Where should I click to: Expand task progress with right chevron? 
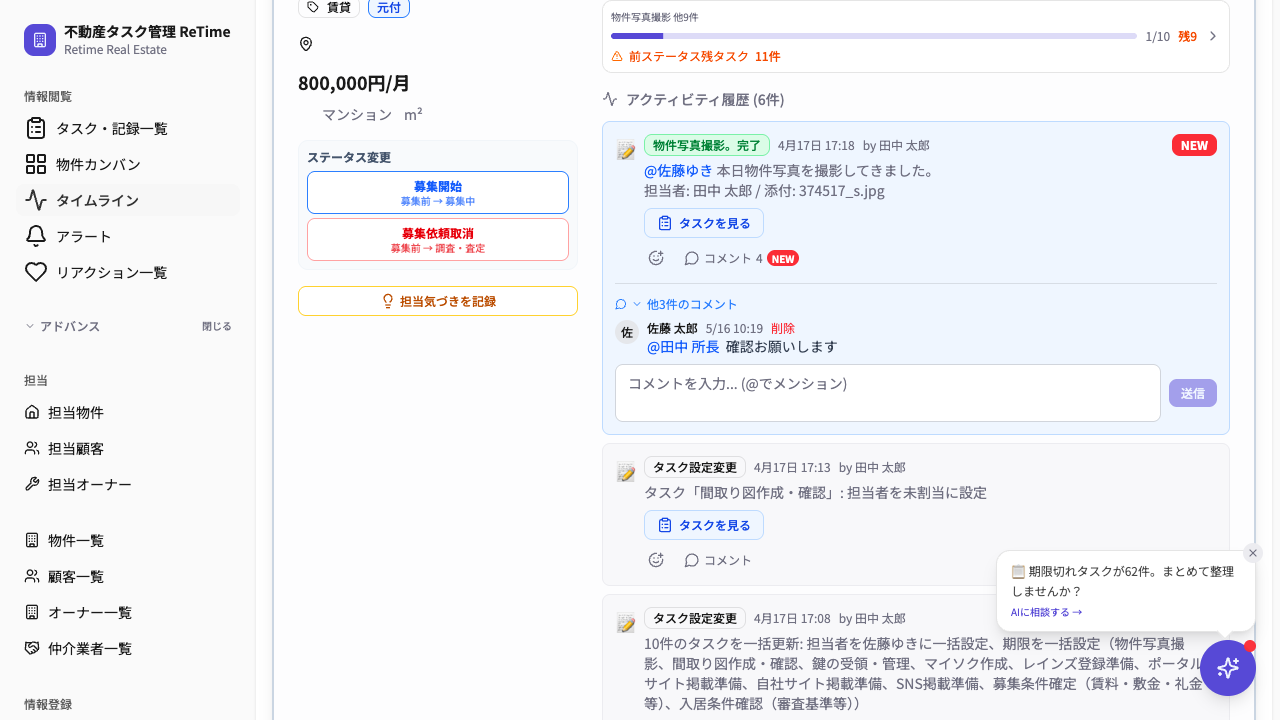point(1213,36)
